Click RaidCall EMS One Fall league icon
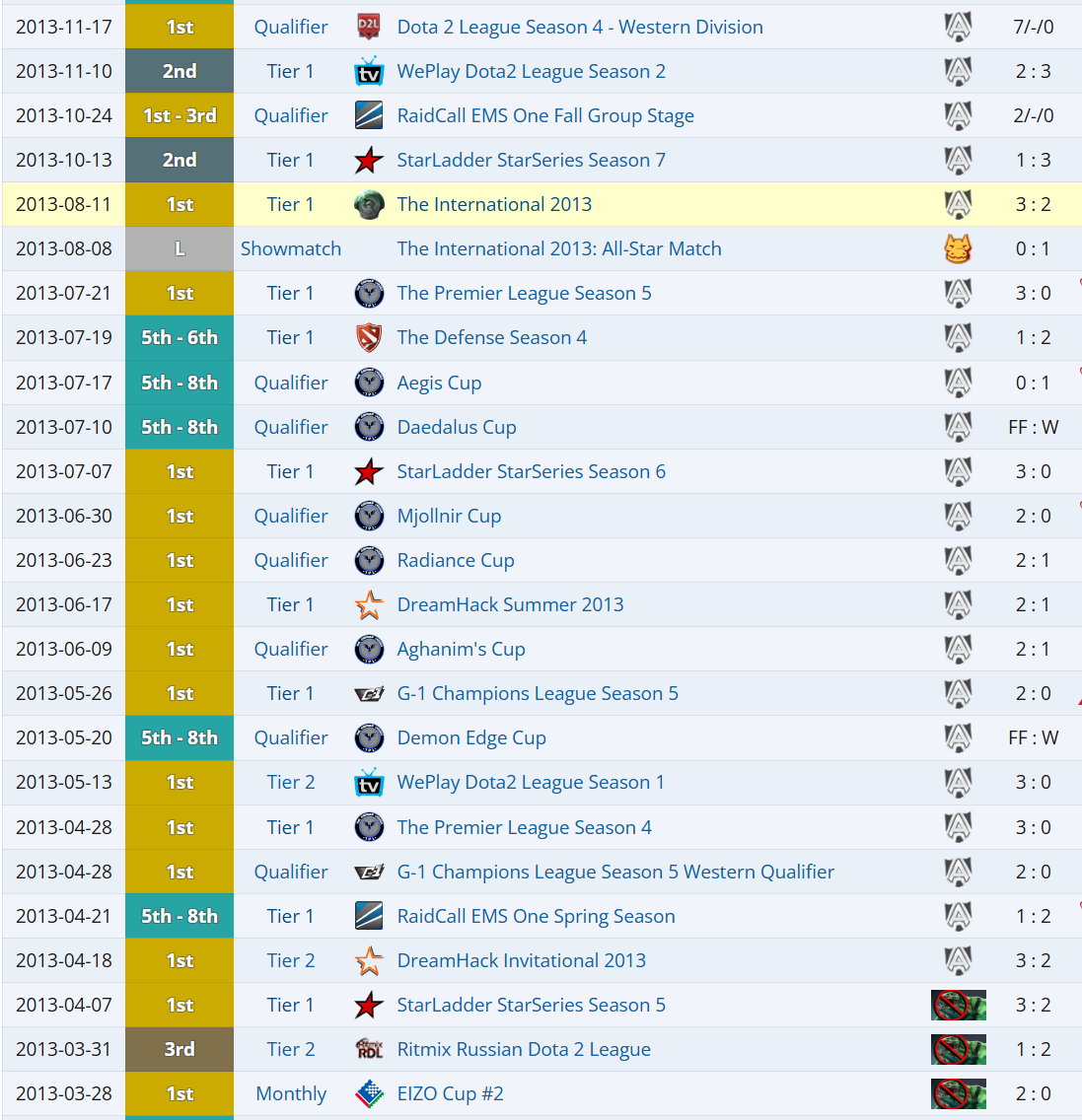Screen dimensions: 1082x1120 coord(369,115)
